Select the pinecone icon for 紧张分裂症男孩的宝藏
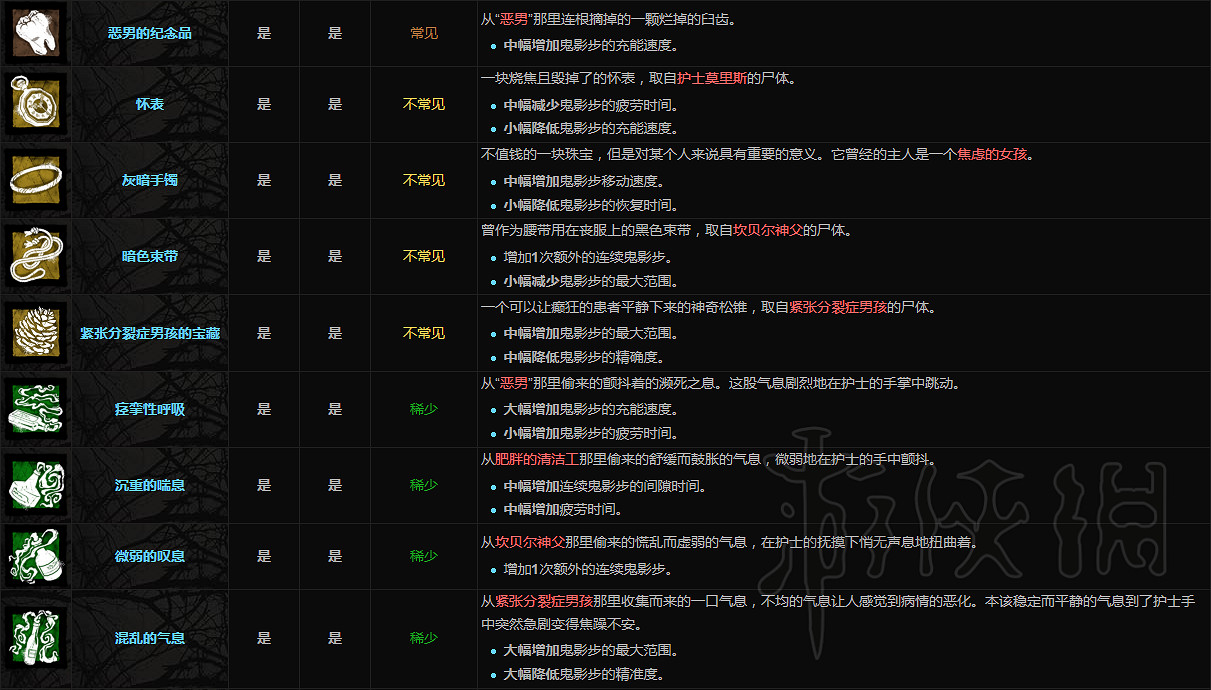Image resolution: width=1211 pixels, height=690 pixels. coord(35,333)
